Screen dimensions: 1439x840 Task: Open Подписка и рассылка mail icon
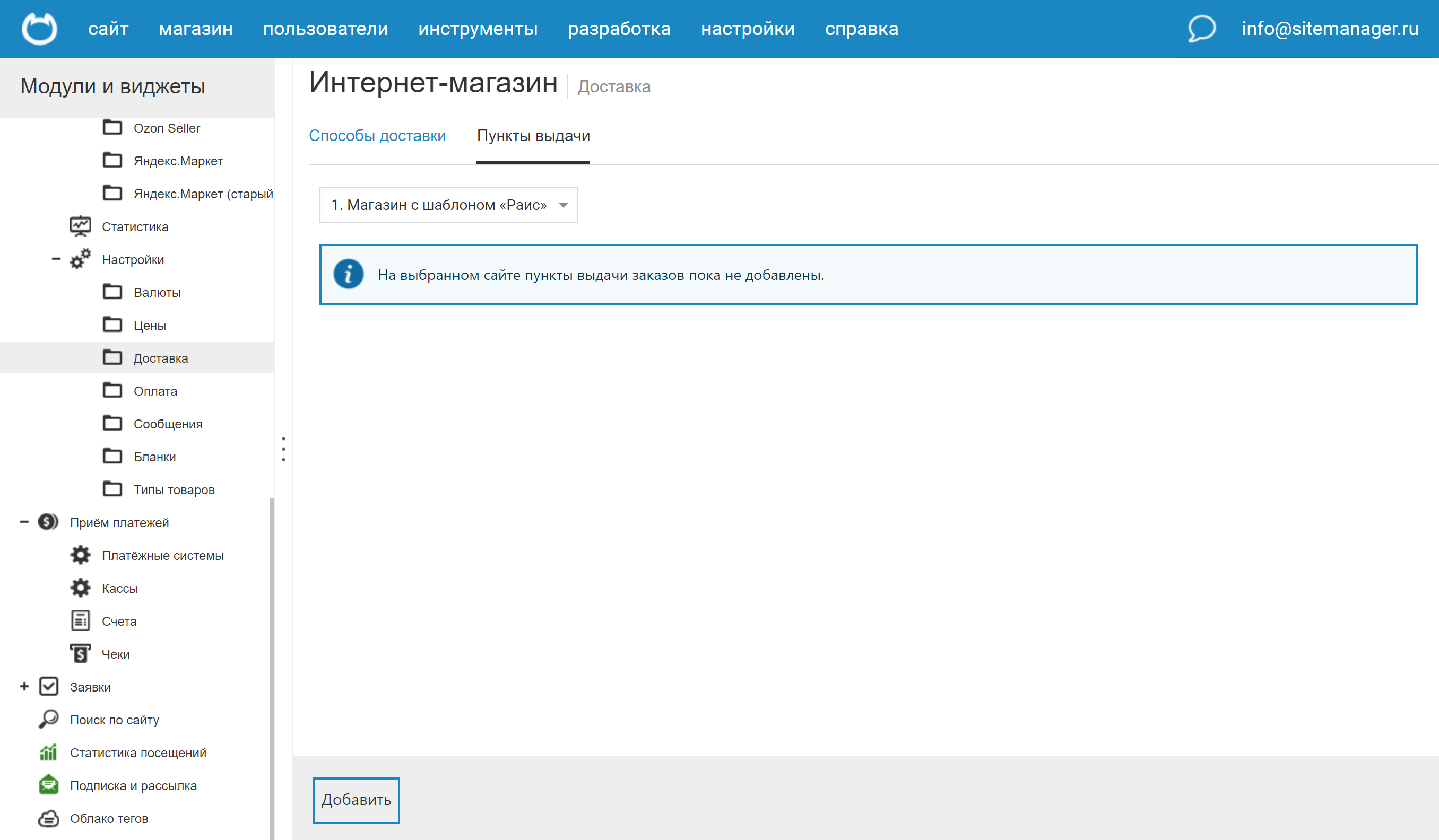coord(48,785)
